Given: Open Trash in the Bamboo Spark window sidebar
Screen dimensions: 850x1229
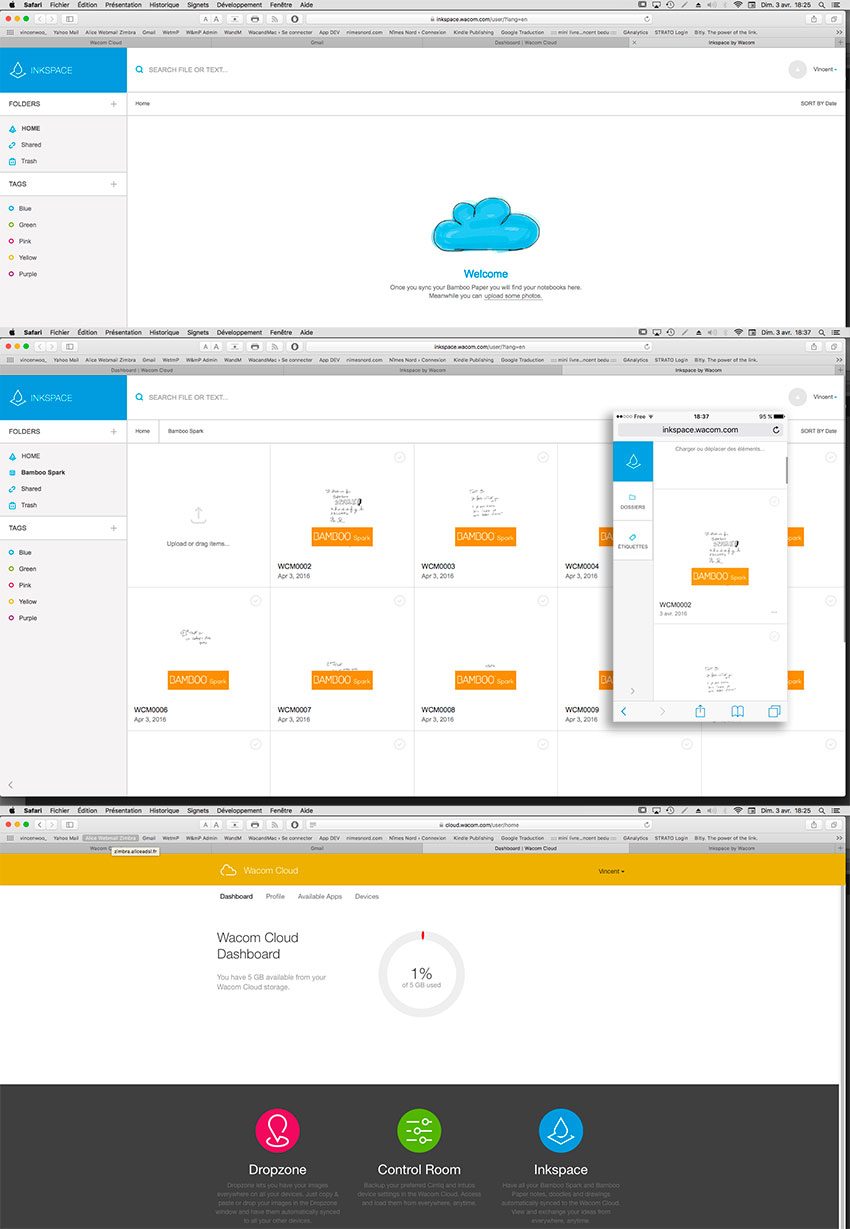Looking at the screenshot, I should pos(29,505).
